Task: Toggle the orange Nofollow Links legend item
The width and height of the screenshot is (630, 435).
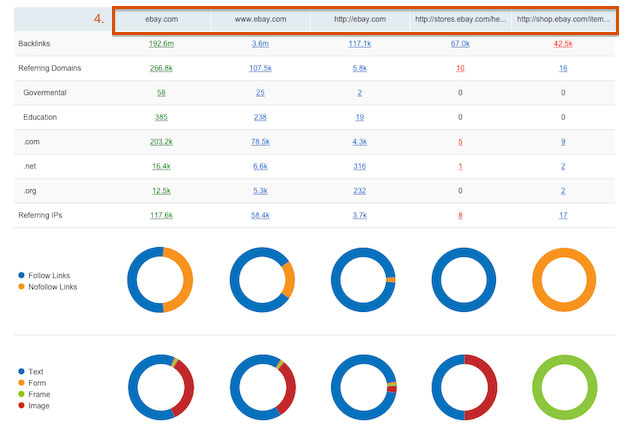Action: click(22, 287)
